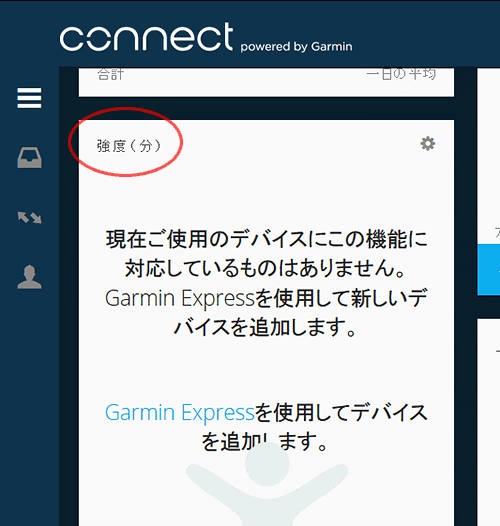Open the user profile icon
Screen dimensions: 500x526
click(30, 277)
